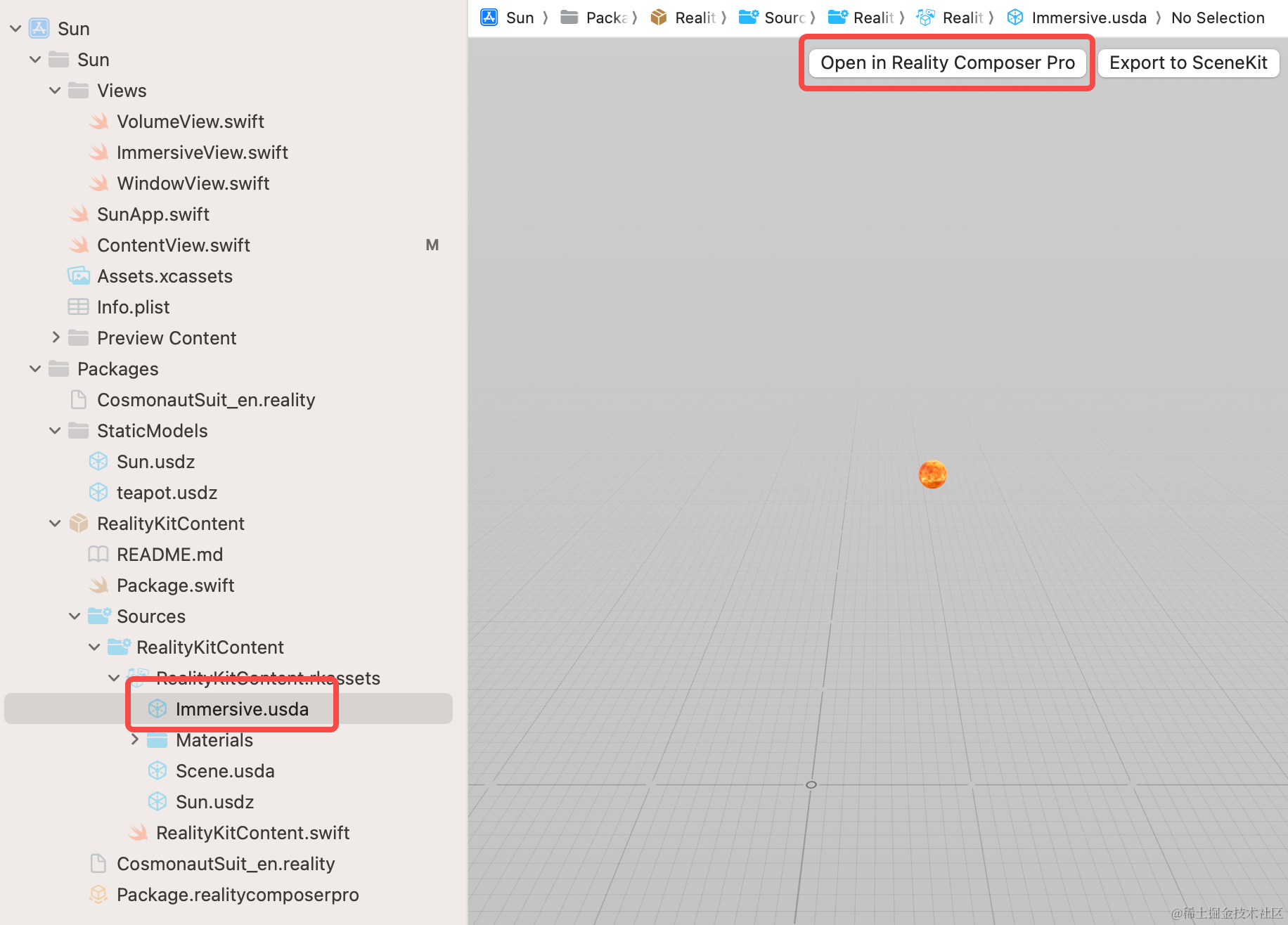Click the cube icon beside Scene.usda

point(157,771)
